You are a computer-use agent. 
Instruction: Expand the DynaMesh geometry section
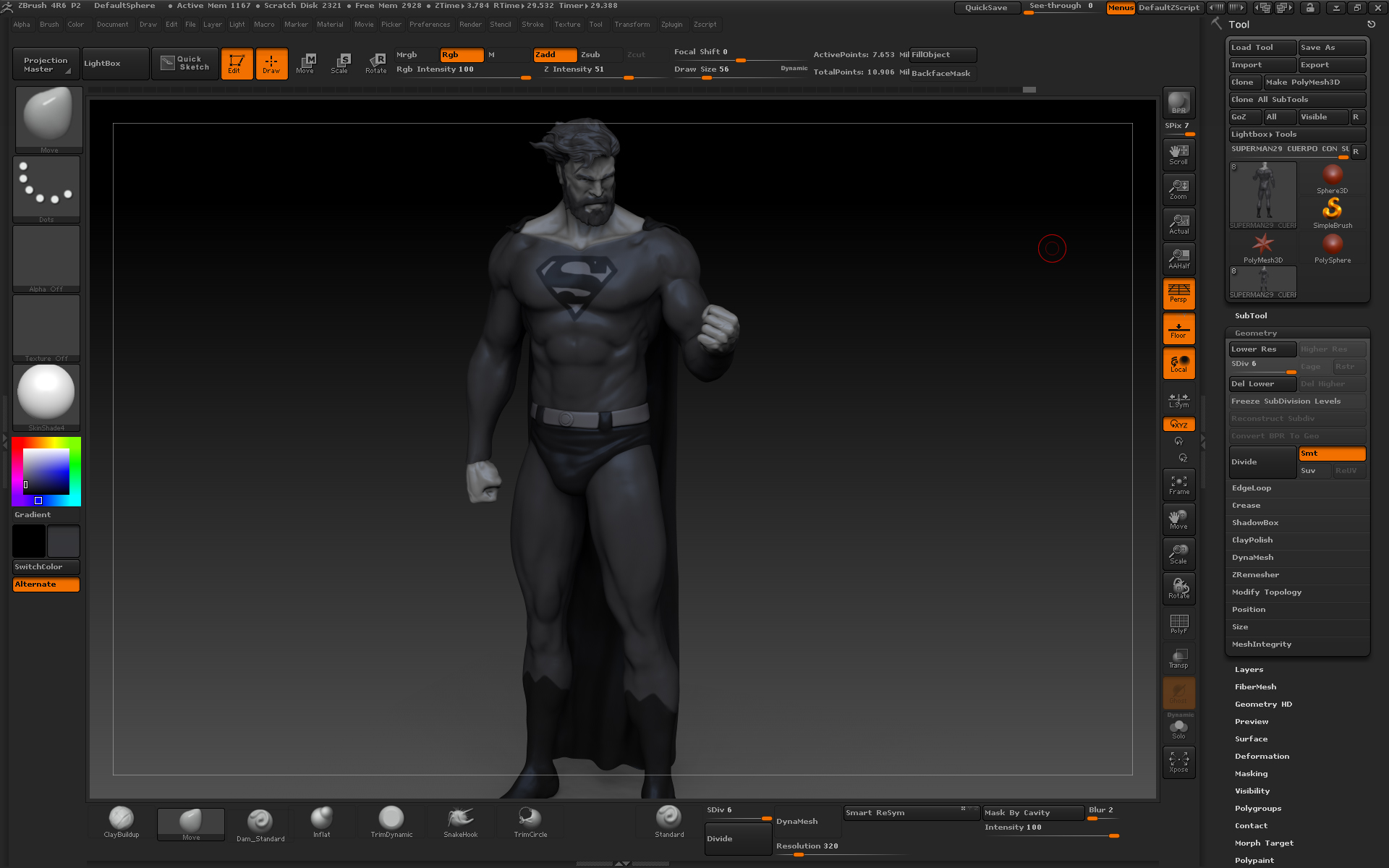click(x=1252, y=558)
